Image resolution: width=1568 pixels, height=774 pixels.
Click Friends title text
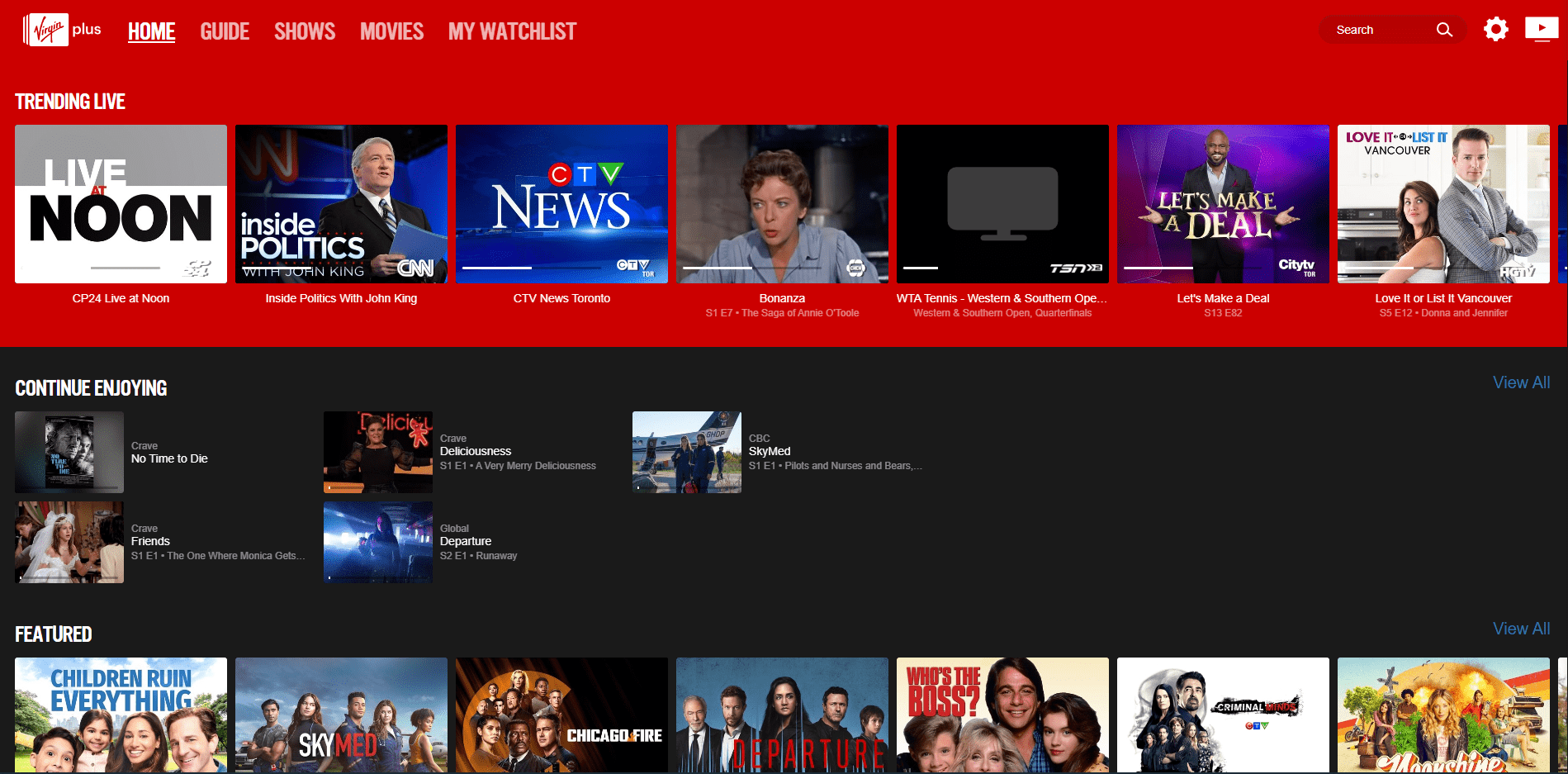point(150,541)
